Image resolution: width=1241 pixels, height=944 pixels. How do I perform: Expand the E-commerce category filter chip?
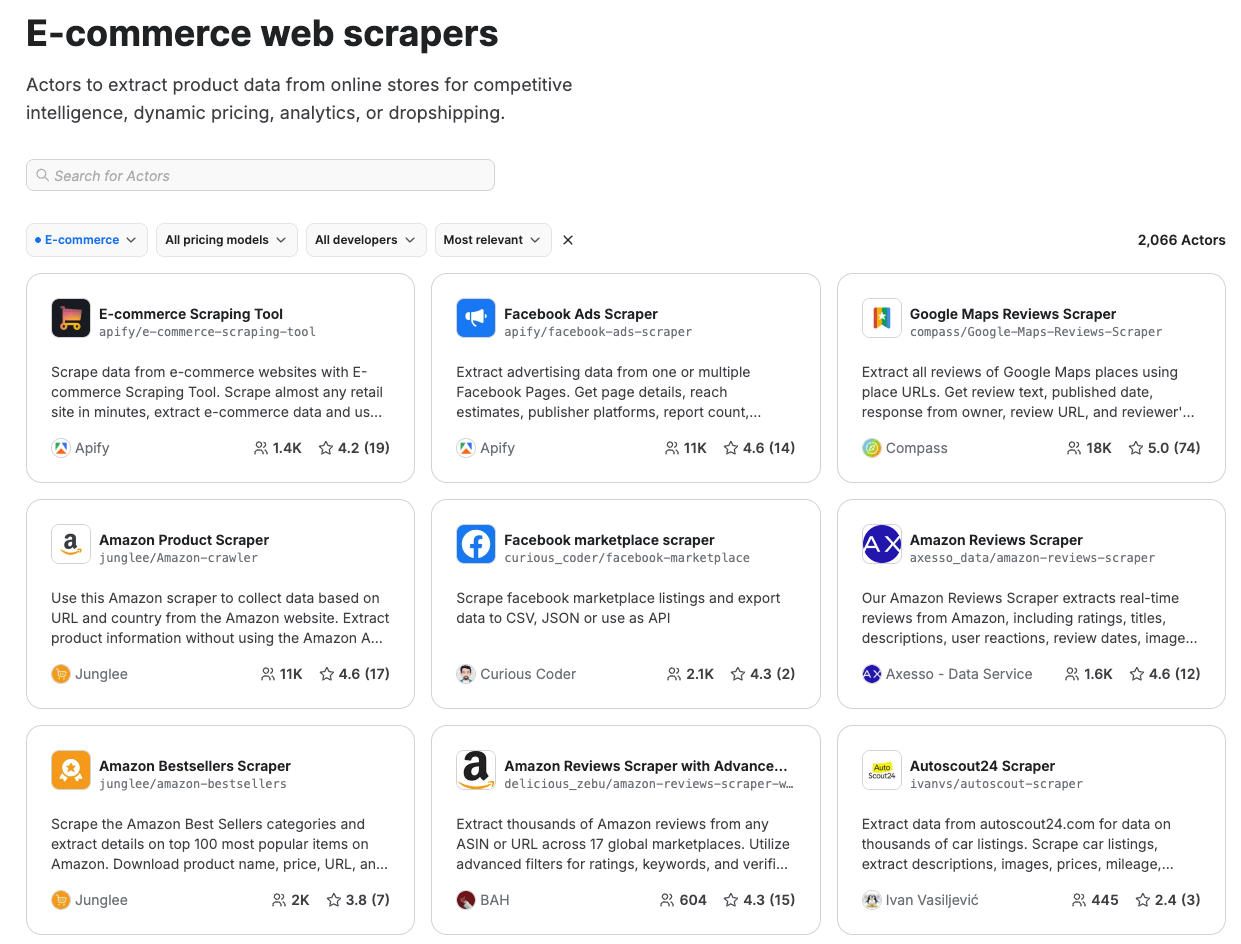tap(86, 240)
